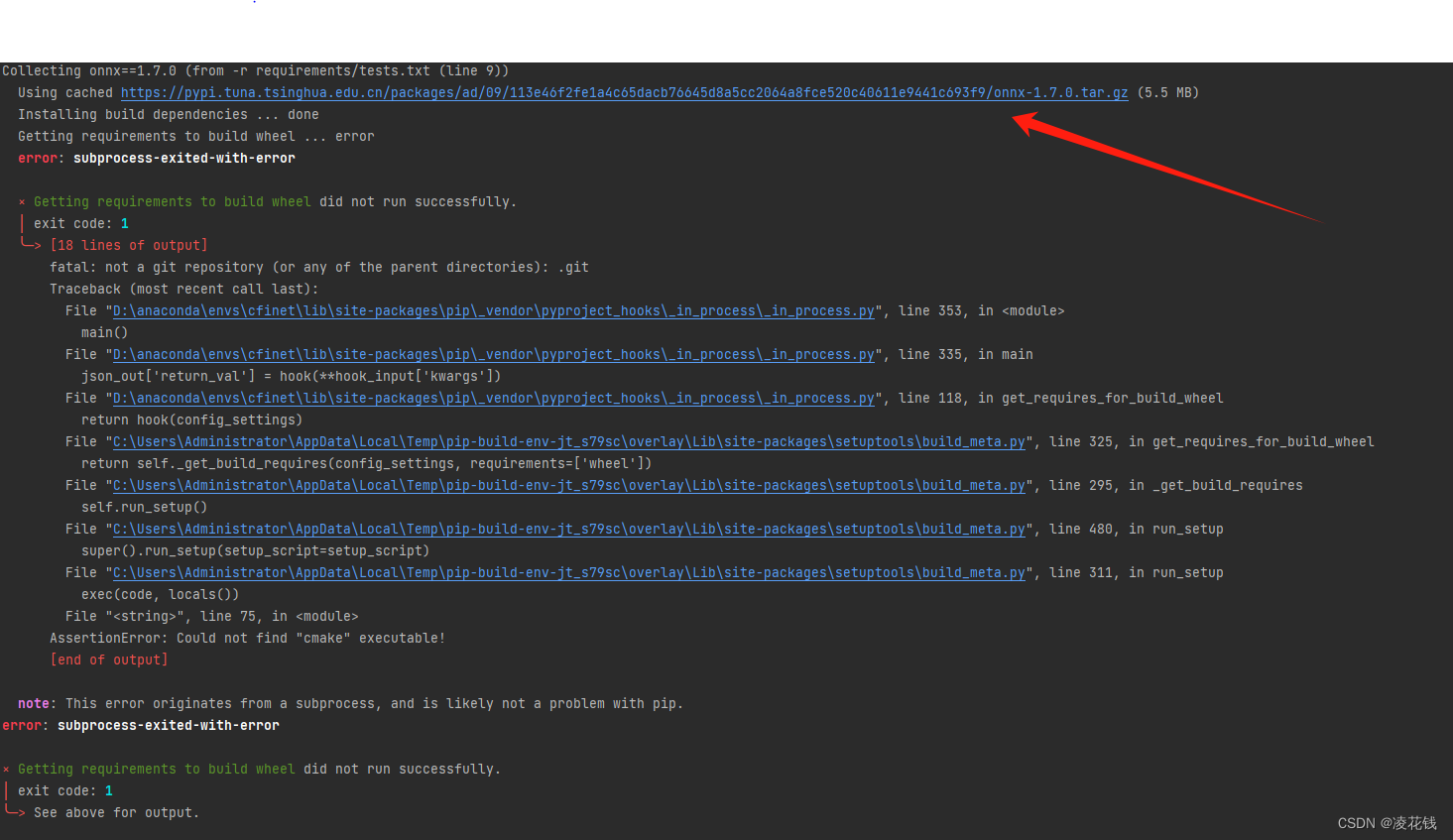Click 'line 353, in <module>' text

point(982,310)
